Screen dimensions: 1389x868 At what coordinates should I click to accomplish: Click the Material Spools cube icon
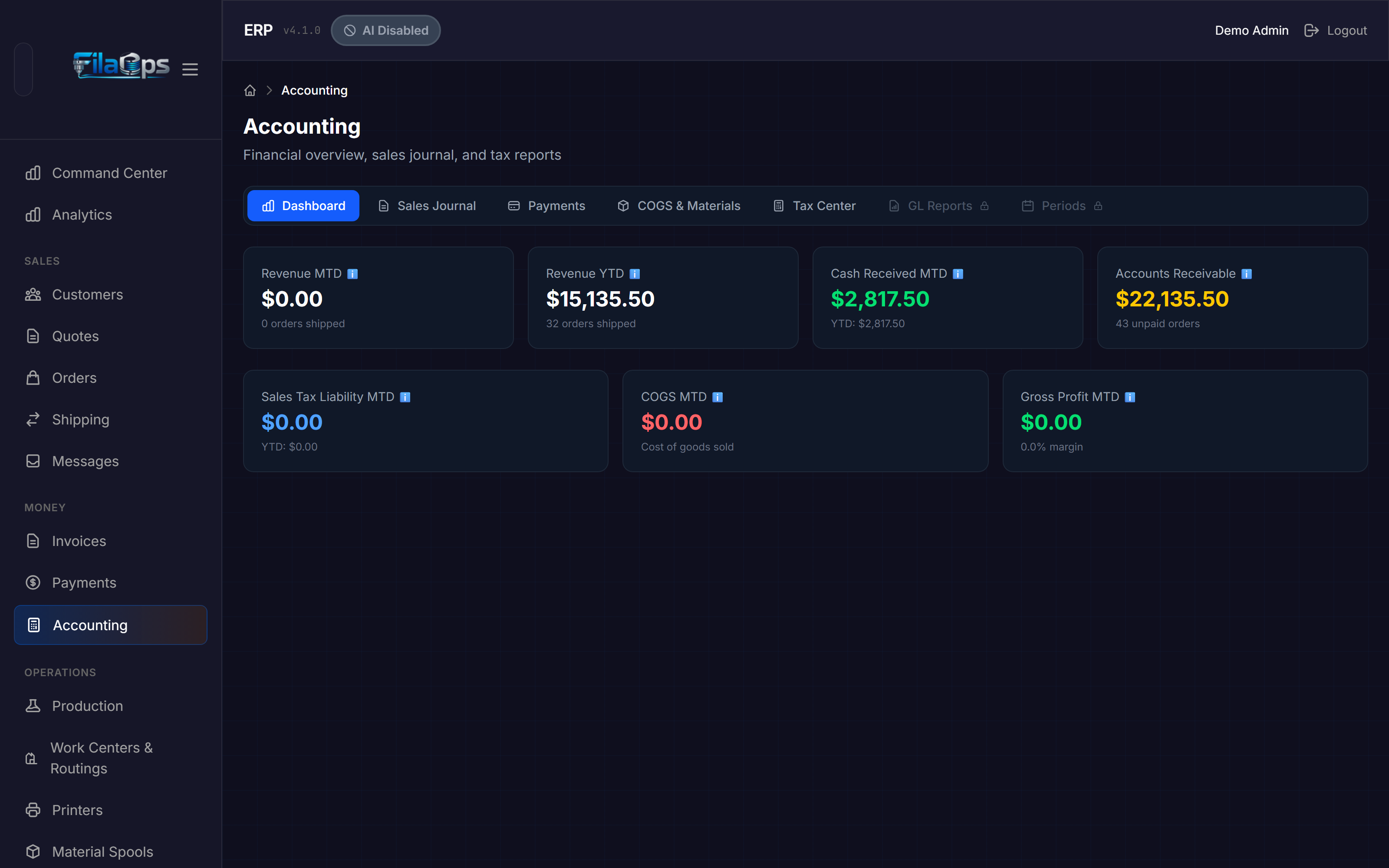pyautogui.click(x=33, y=852)
